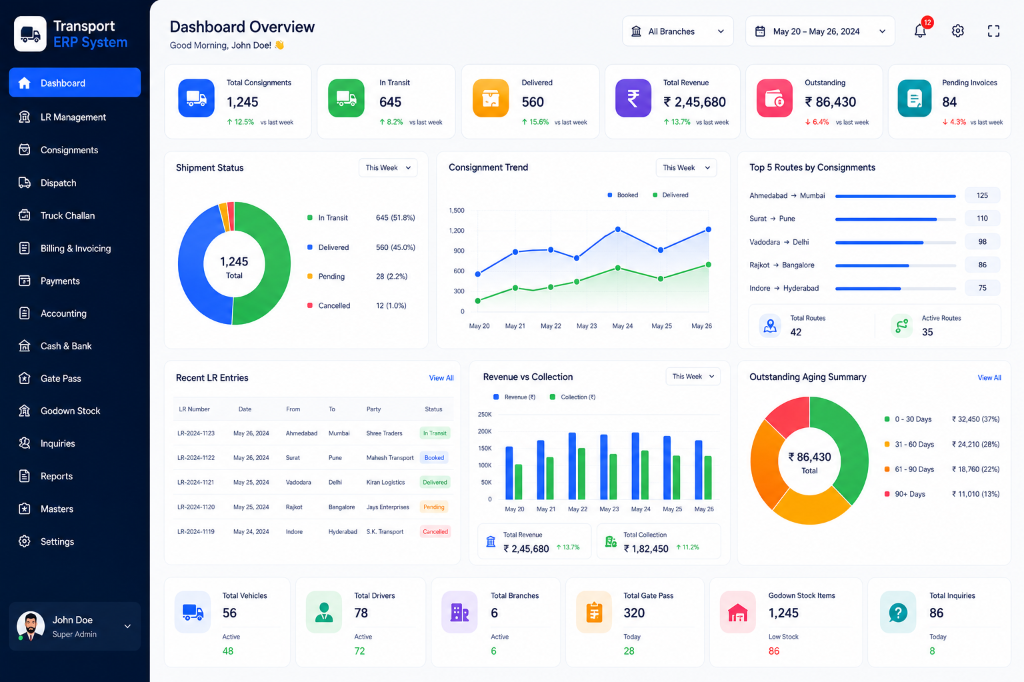Click the Cancelled status badge
The height and width of the screenshot is (682, 1024).
tap(435, 531)
